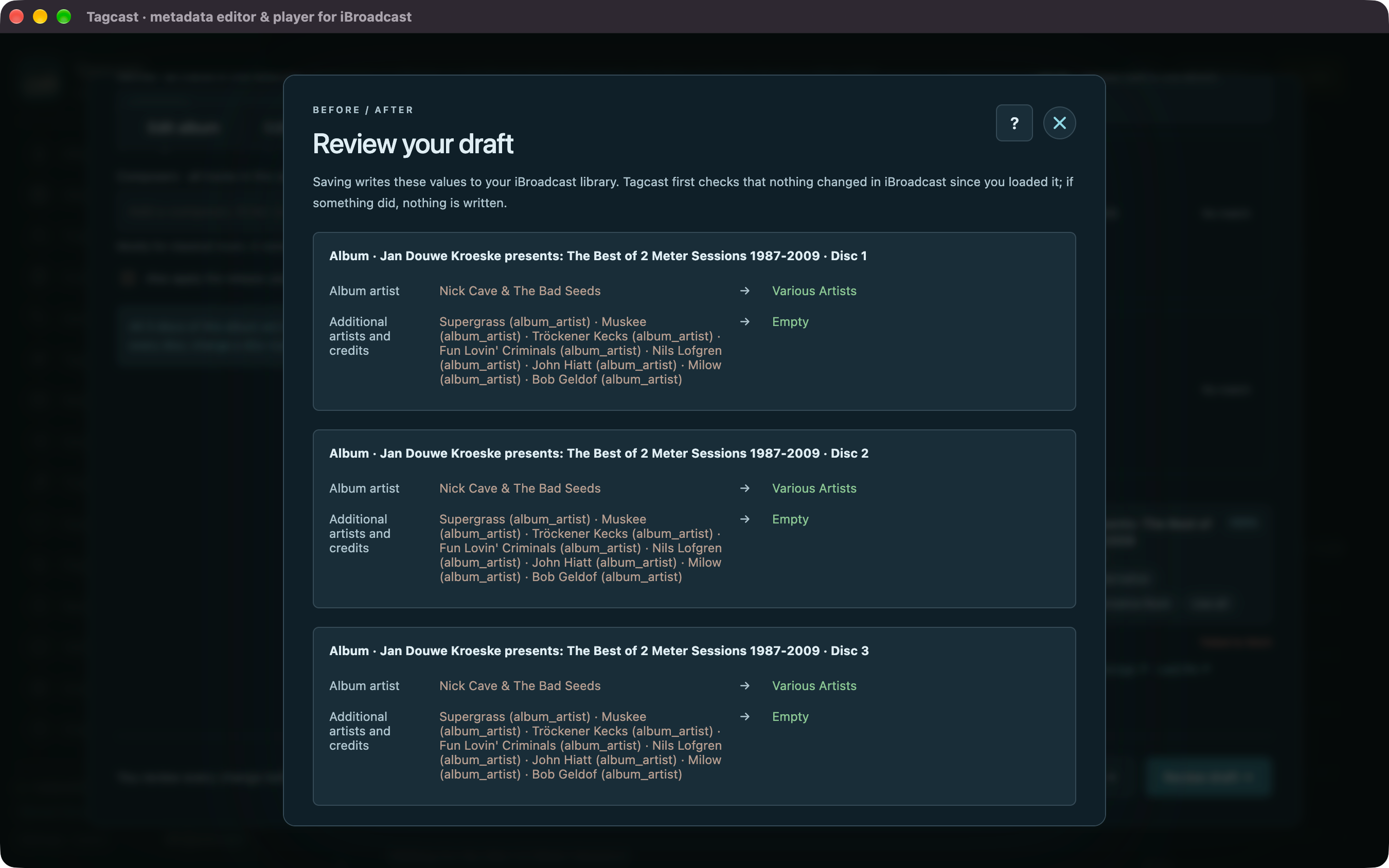The image size is (1389, 868).
Task: Click the Additional artists arrow in Disc 1
Action: 745,322
